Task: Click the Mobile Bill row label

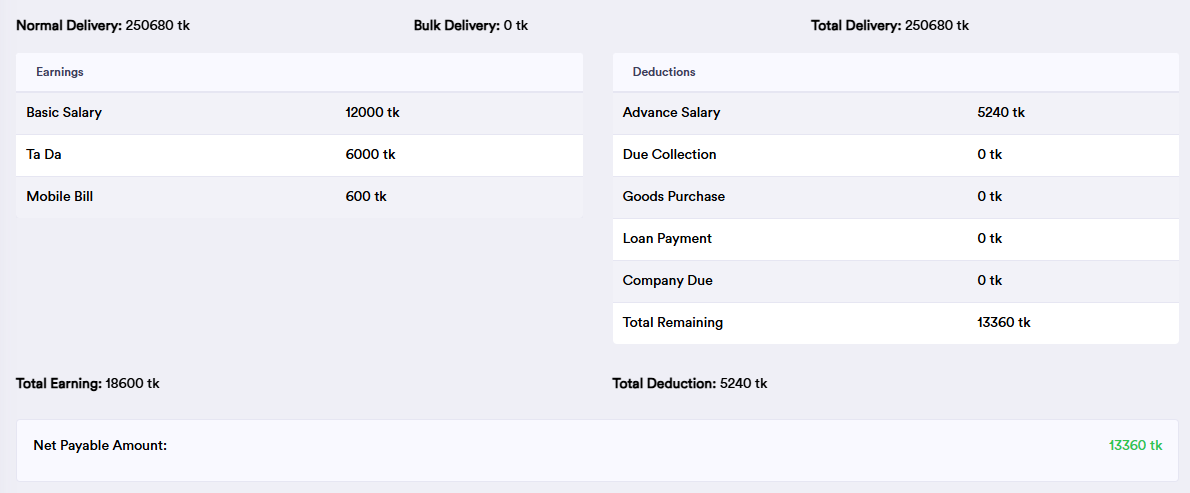Action: 59,197
